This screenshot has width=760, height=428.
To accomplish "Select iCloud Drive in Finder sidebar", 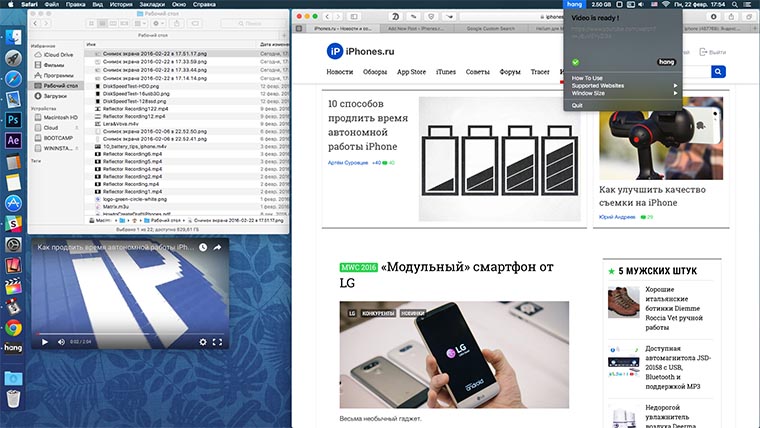I will (58, 55).
